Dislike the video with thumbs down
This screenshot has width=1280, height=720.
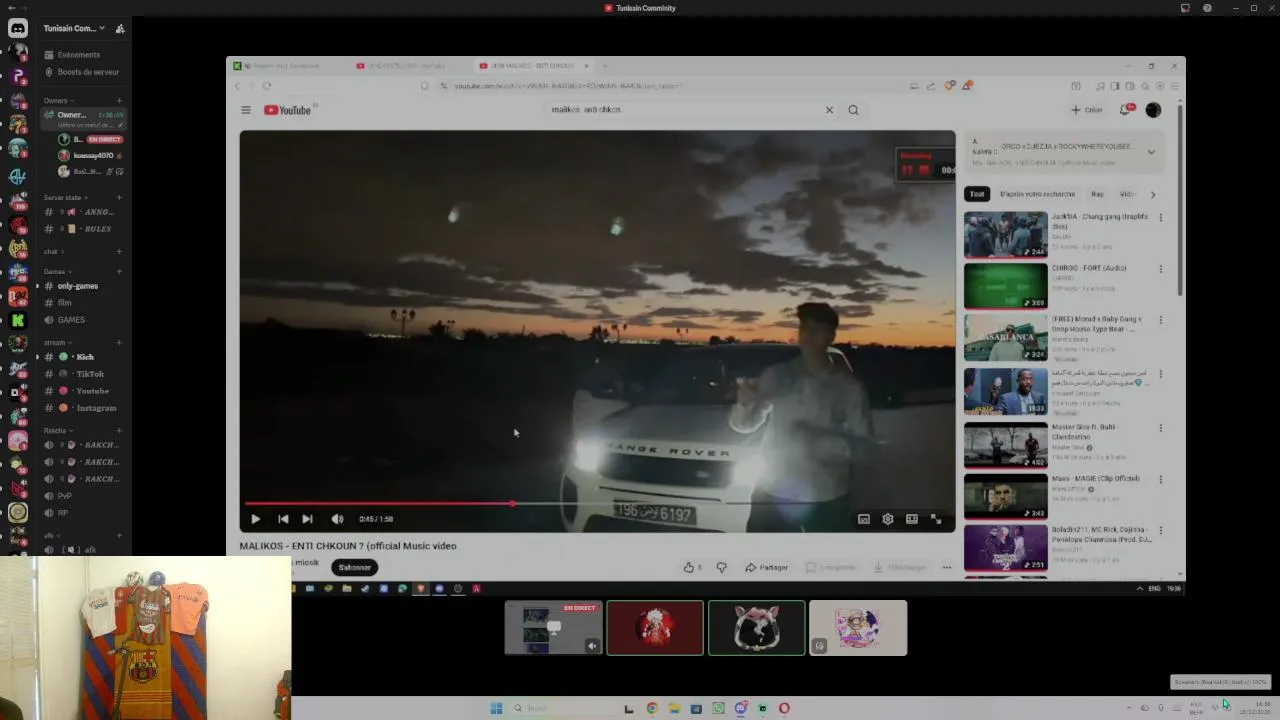721,567
